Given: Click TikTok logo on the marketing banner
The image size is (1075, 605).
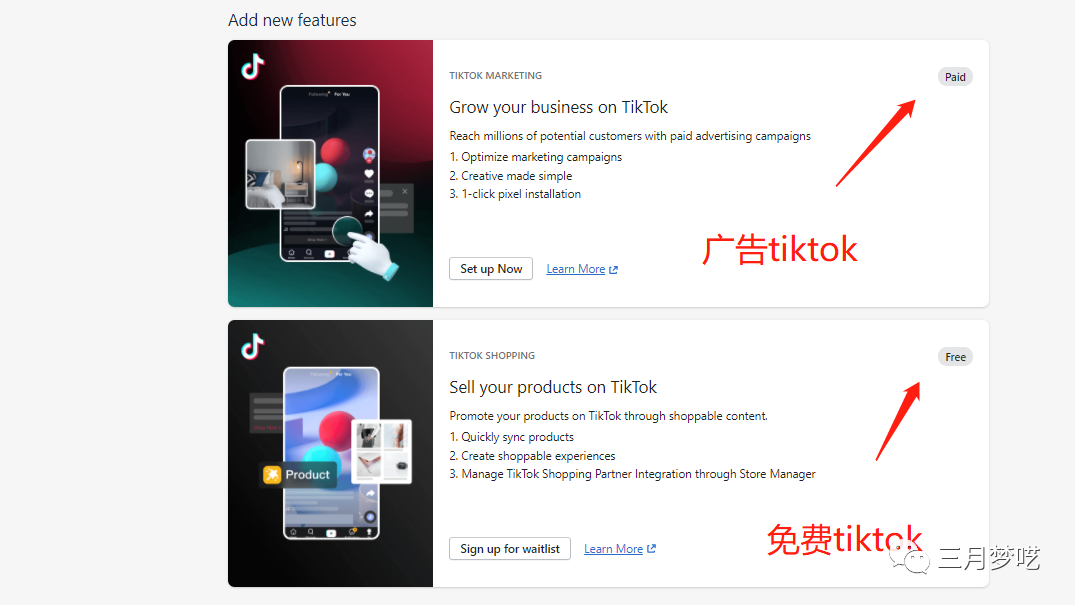Looking at the screenshot, I should click(252, 67).
